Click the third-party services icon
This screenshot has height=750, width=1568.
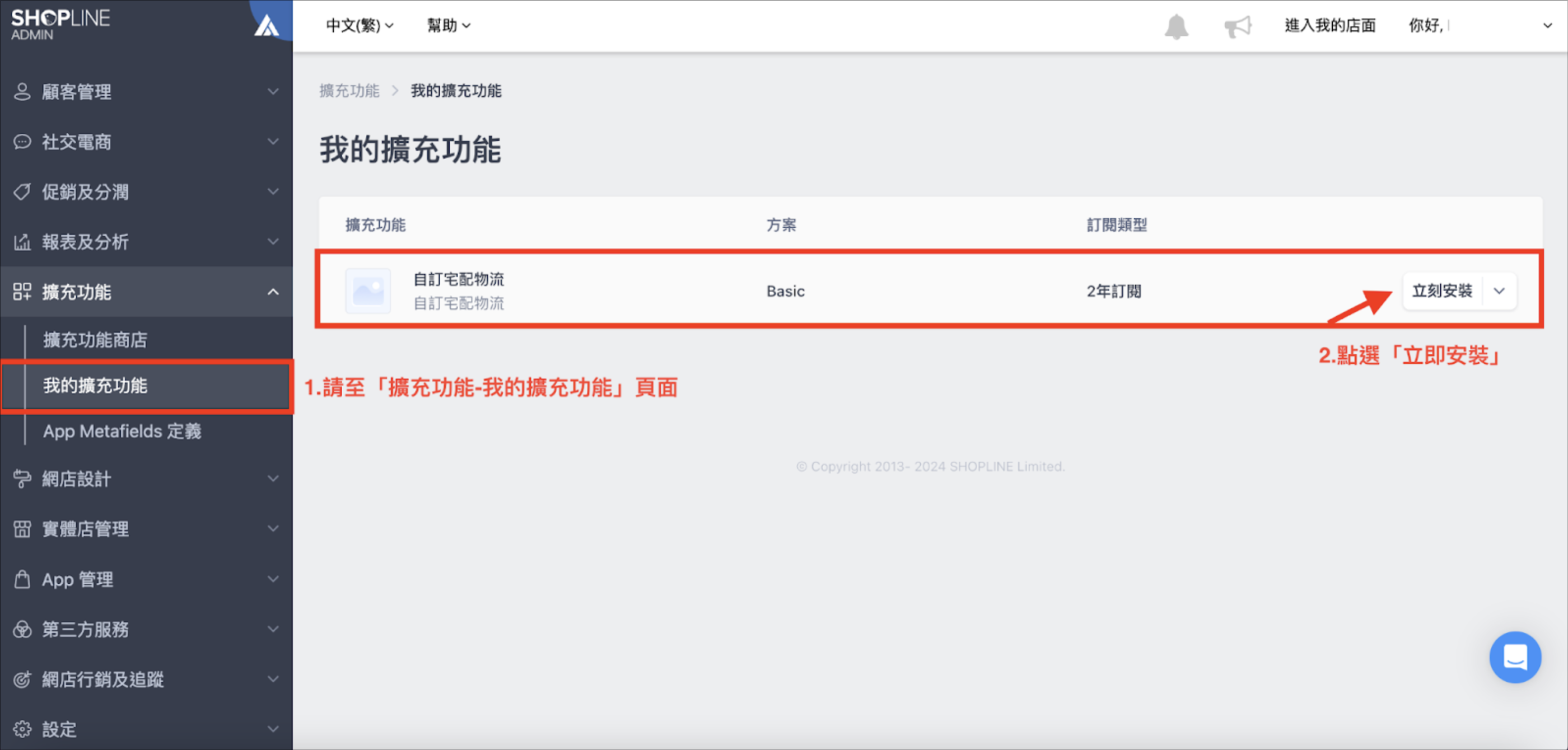click(22, 629)
